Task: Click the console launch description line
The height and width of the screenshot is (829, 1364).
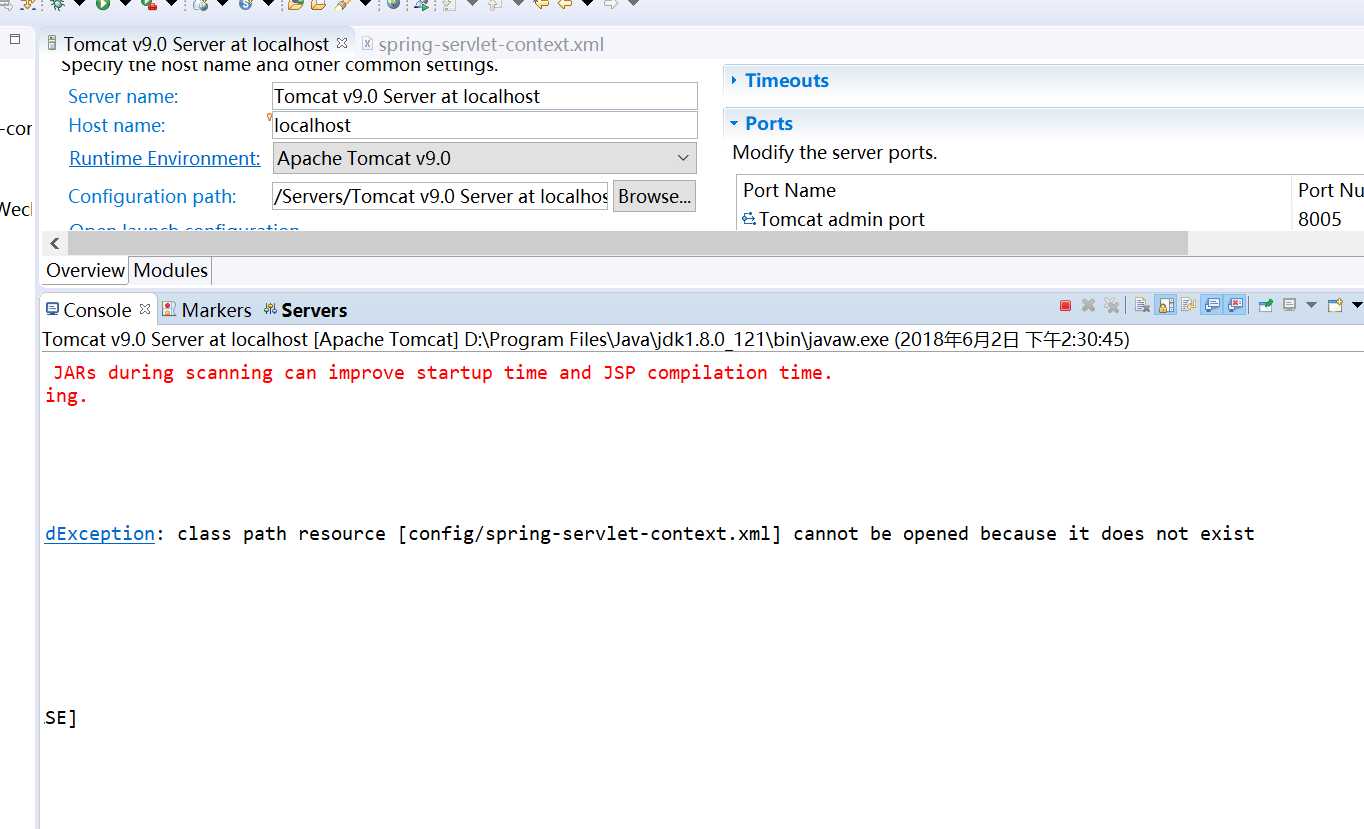Action: (x=586, y=339)
